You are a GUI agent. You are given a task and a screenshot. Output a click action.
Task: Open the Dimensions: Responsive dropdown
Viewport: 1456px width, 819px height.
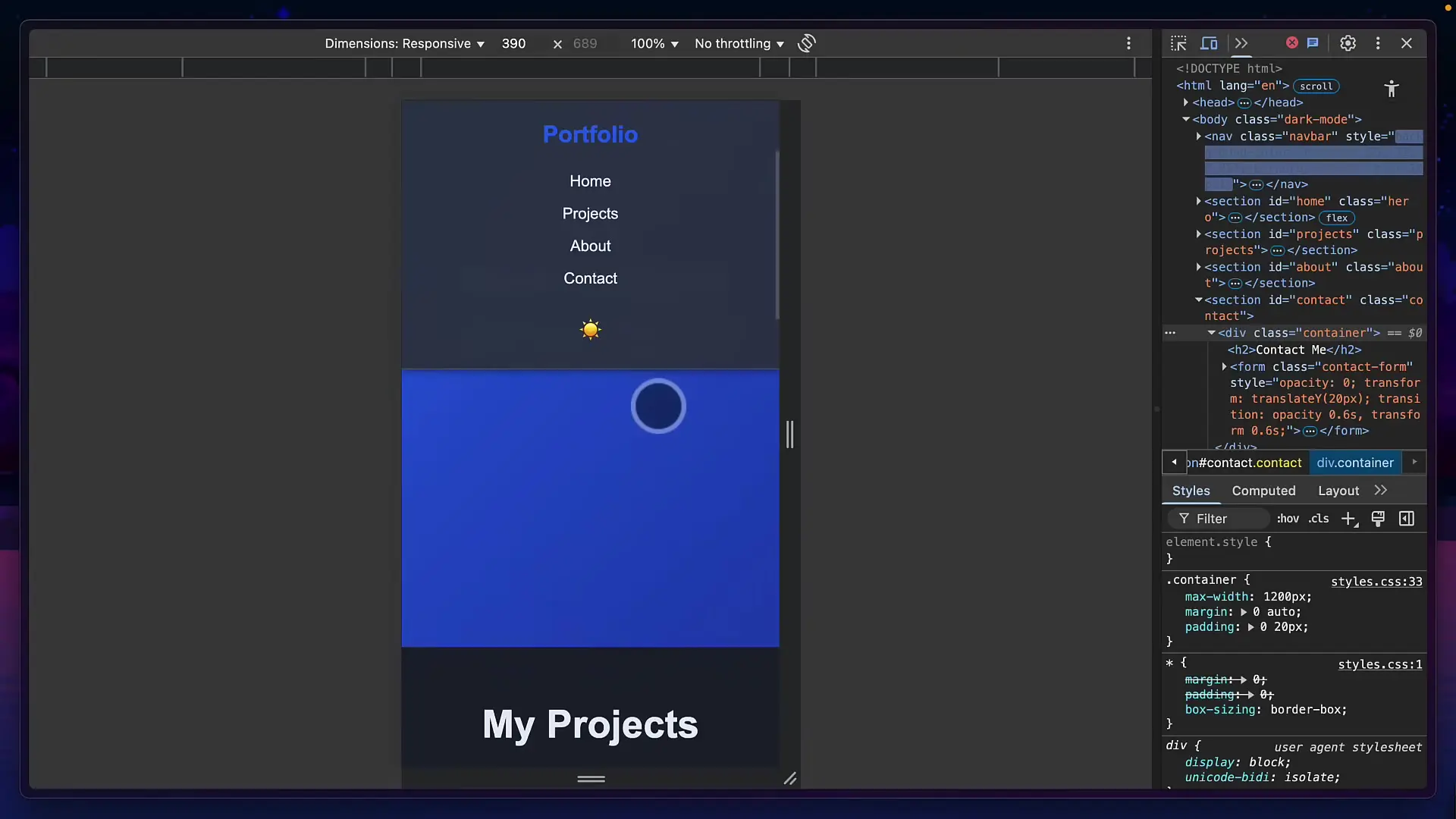pos(404,44)
